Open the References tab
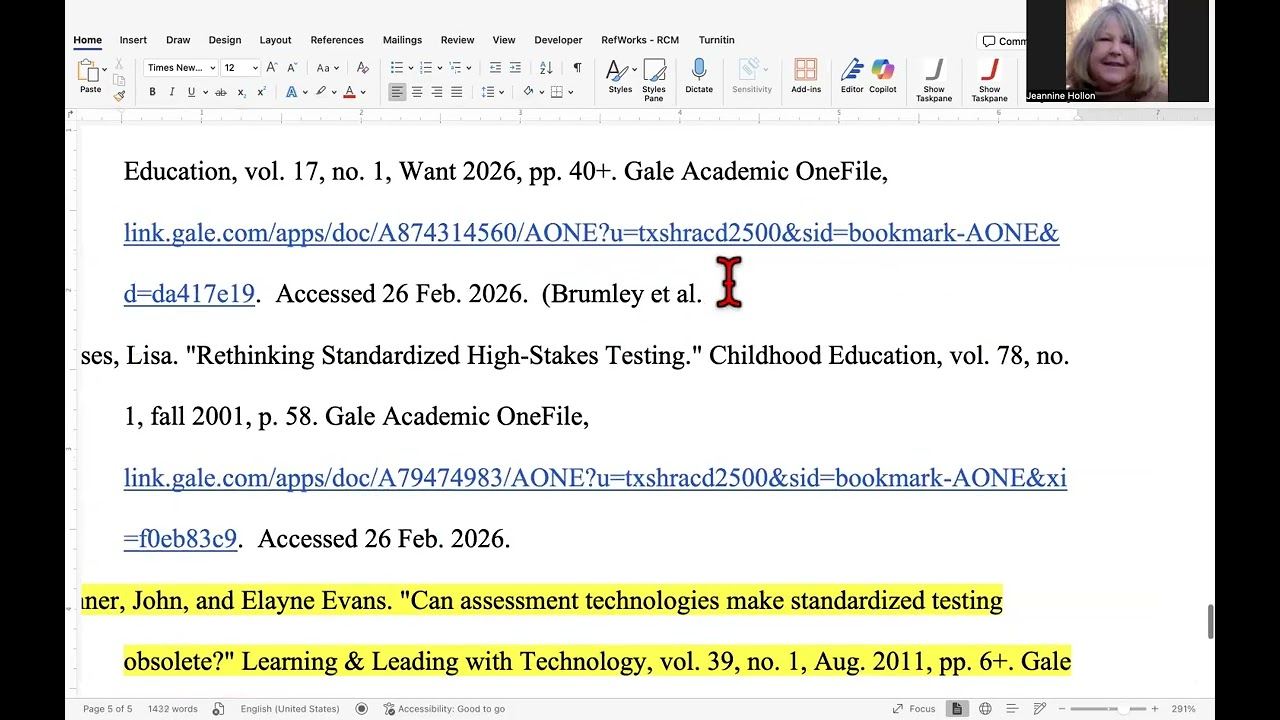This screenshot has height=720, width=1280. coord(337,40)
